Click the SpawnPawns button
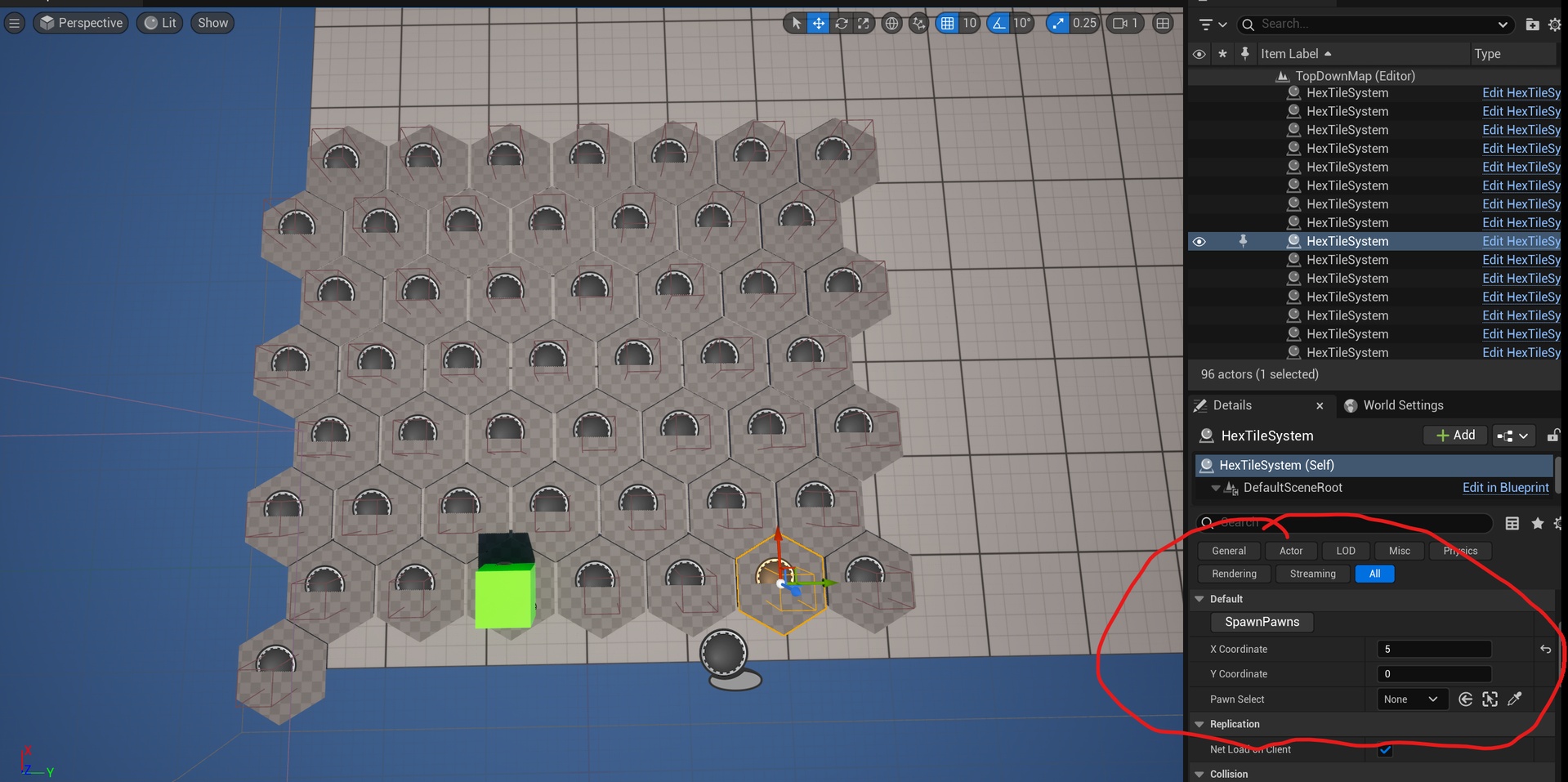1568x782 pixels. (1262, 622)
